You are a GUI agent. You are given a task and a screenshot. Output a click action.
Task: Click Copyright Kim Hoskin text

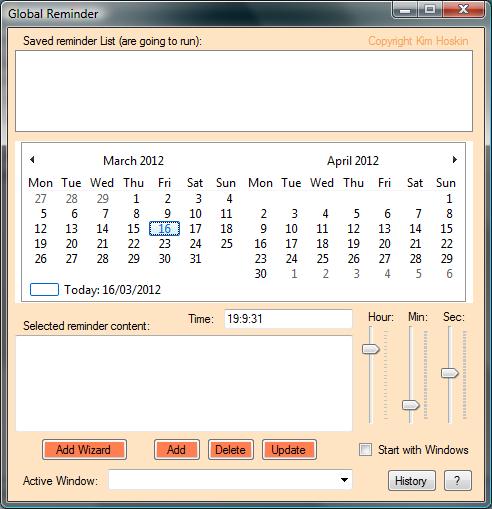point(418,41)
